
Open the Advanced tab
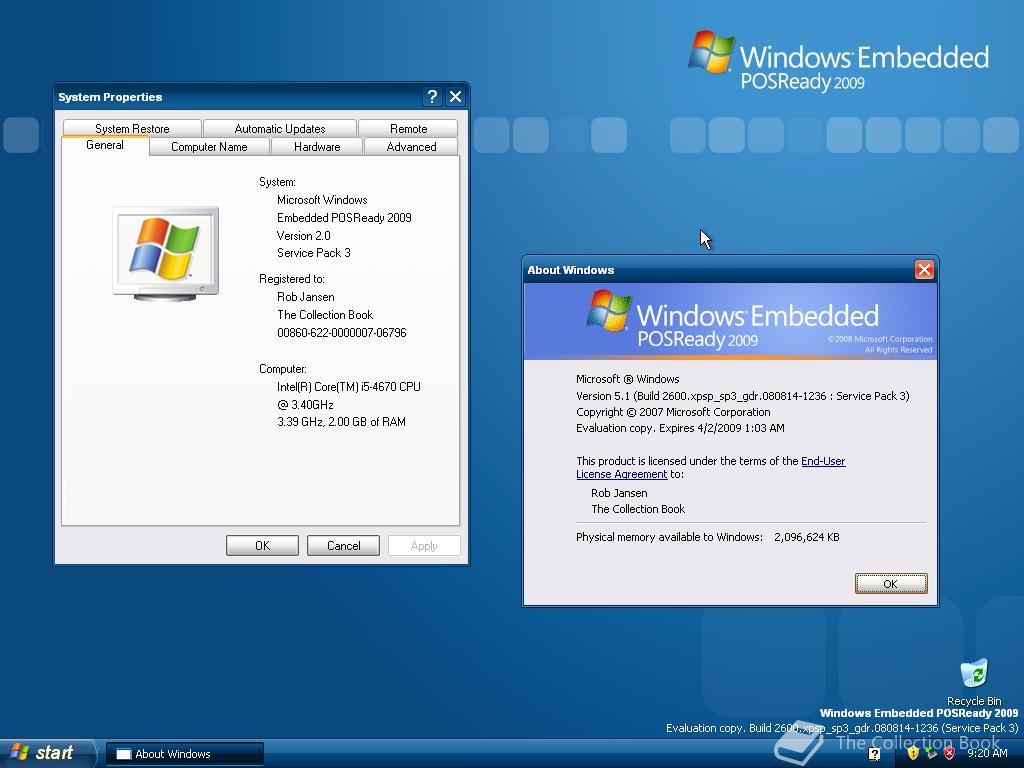click(411, 147)
